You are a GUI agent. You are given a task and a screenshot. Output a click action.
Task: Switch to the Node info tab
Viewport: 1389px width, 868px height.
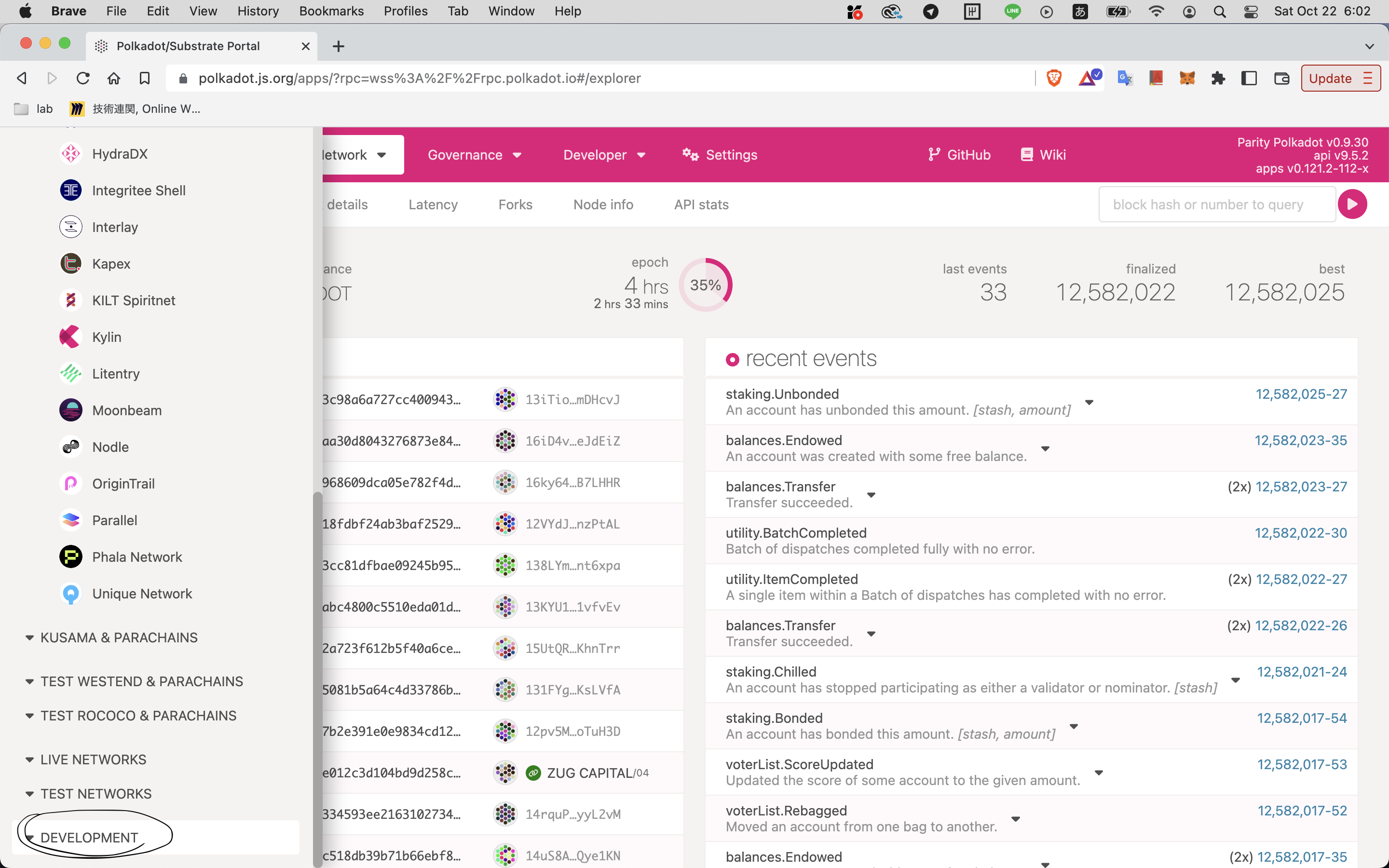(x=603, y=205)
